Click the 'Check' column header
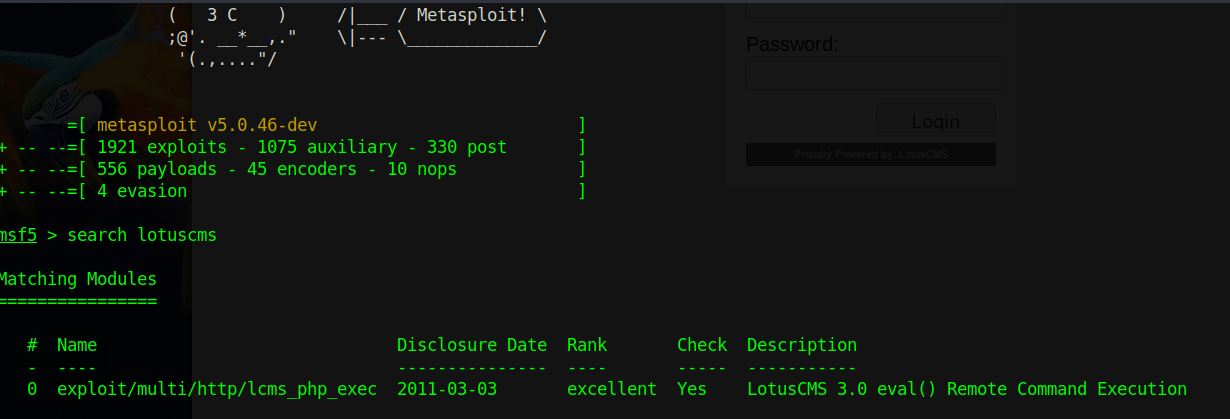This screenshot has height=419, width=1230. 702,345
